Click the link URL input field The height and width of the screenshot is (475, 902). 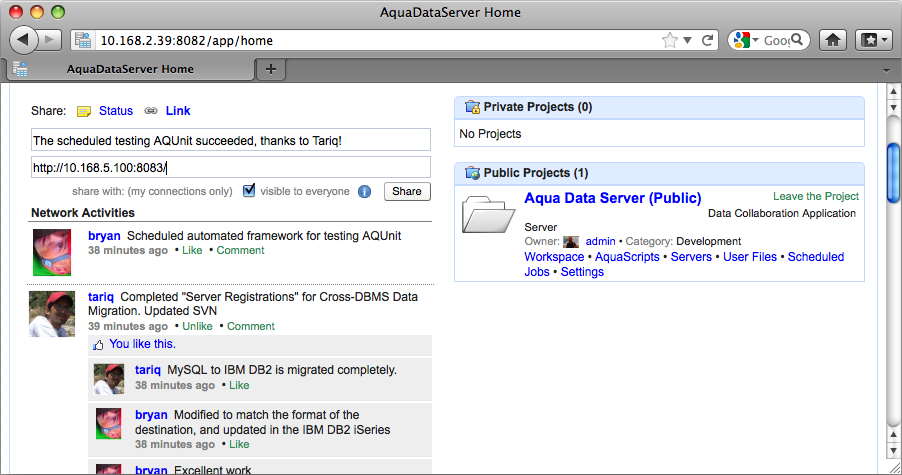[x=231, y=167]
